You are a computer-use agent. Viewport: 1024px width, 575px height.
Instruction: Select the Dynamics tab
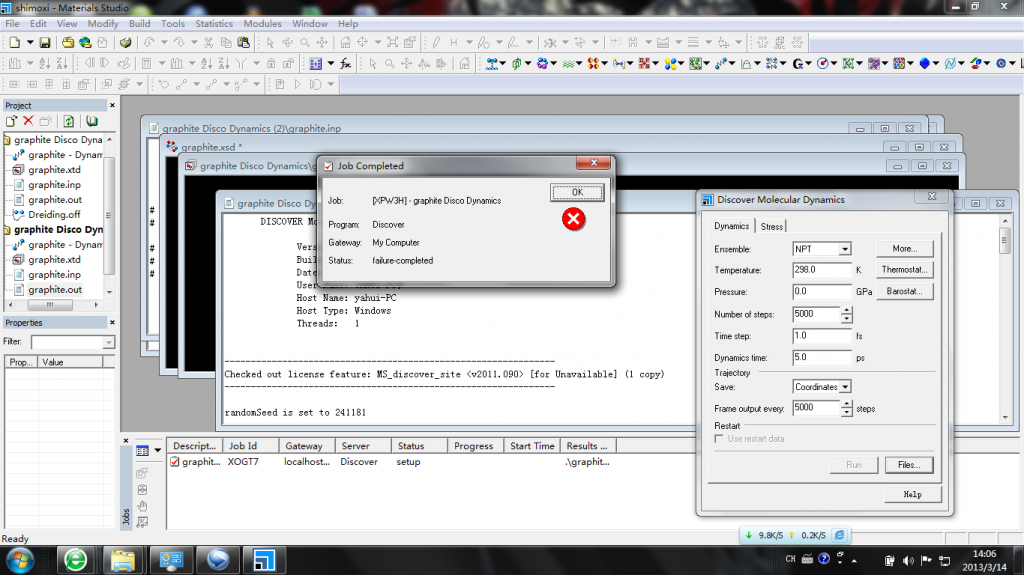point(731,225)
